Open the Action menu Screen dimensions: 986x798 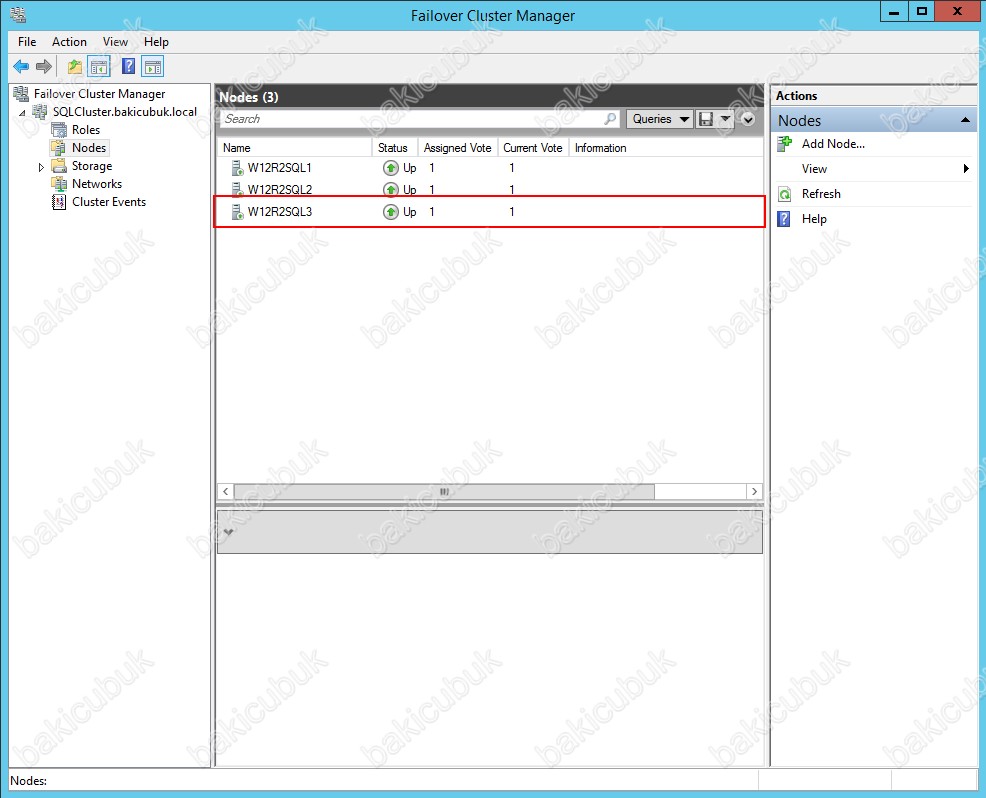(69, 42)
